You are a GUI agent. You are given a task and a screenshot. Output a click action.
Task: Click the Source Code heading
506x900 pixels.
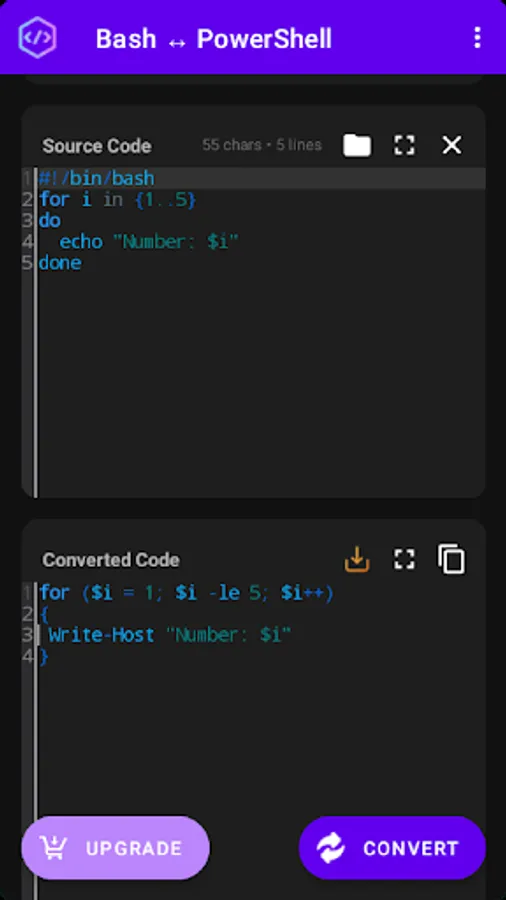pyautogui.click(x=96, y=146)
